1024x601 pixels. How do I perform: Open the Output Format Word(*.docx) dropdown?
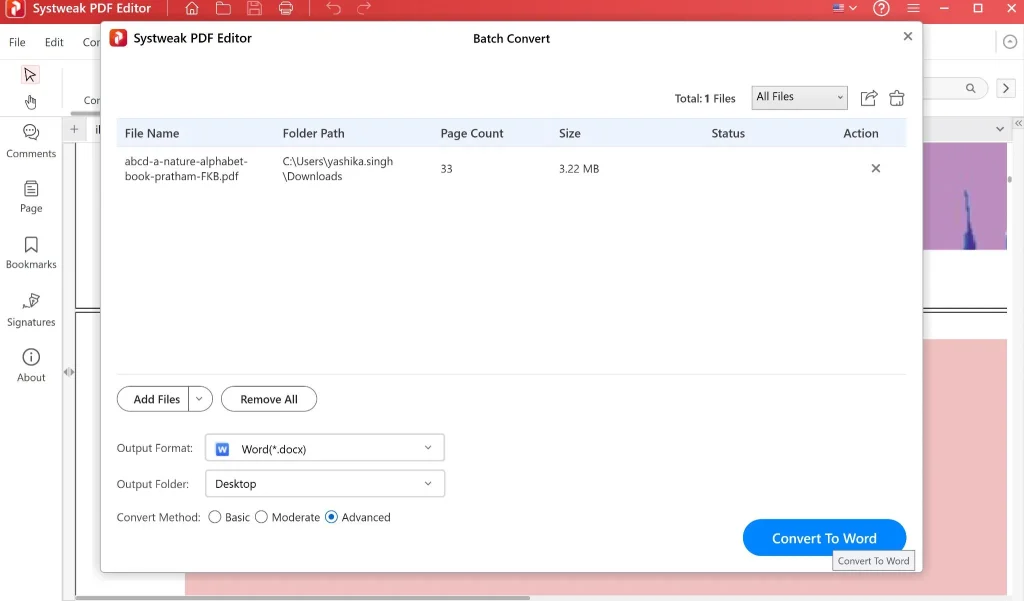[325, 448]
